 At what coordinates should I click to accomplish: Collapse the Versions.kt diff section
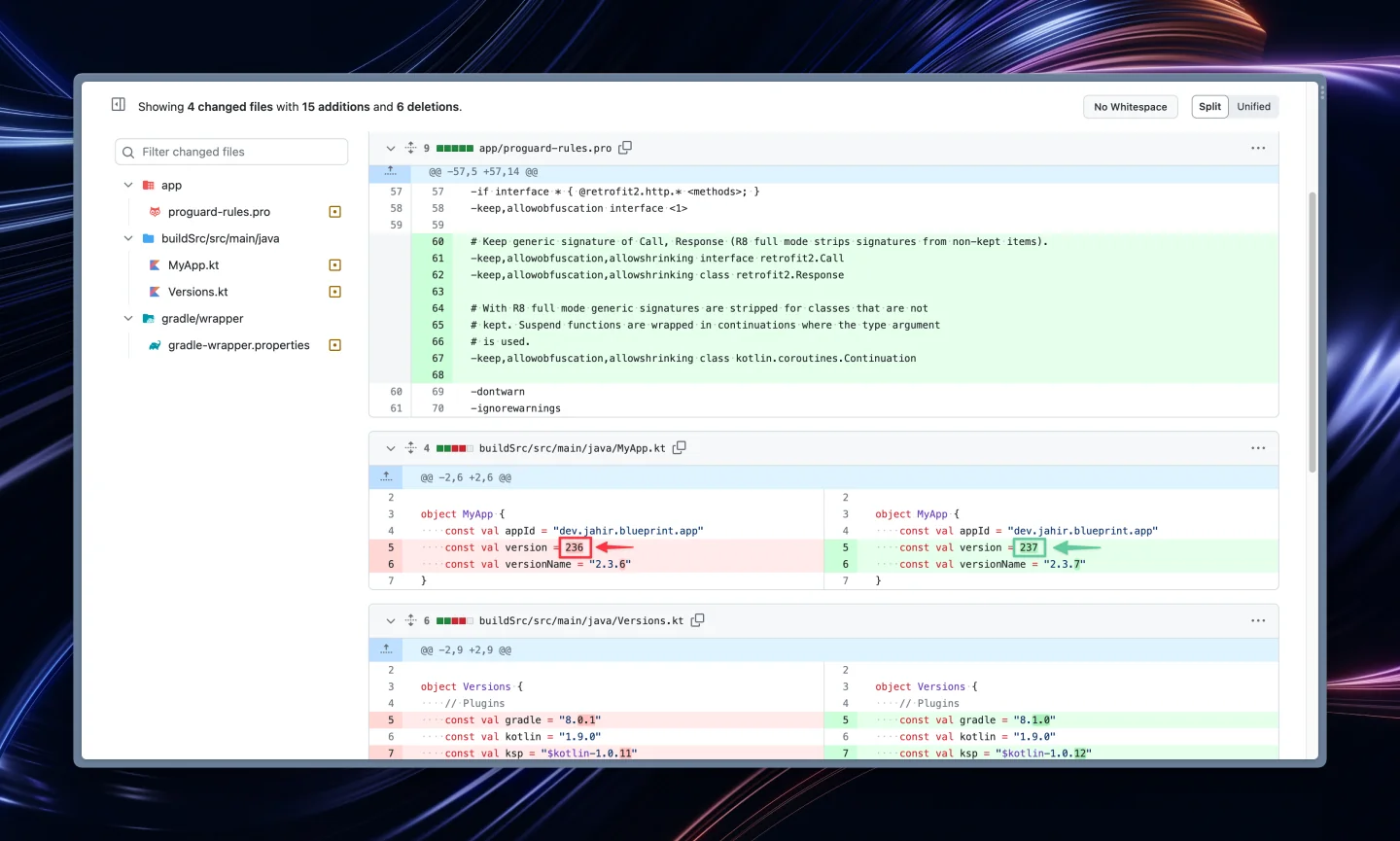click(x=390, y=620)
